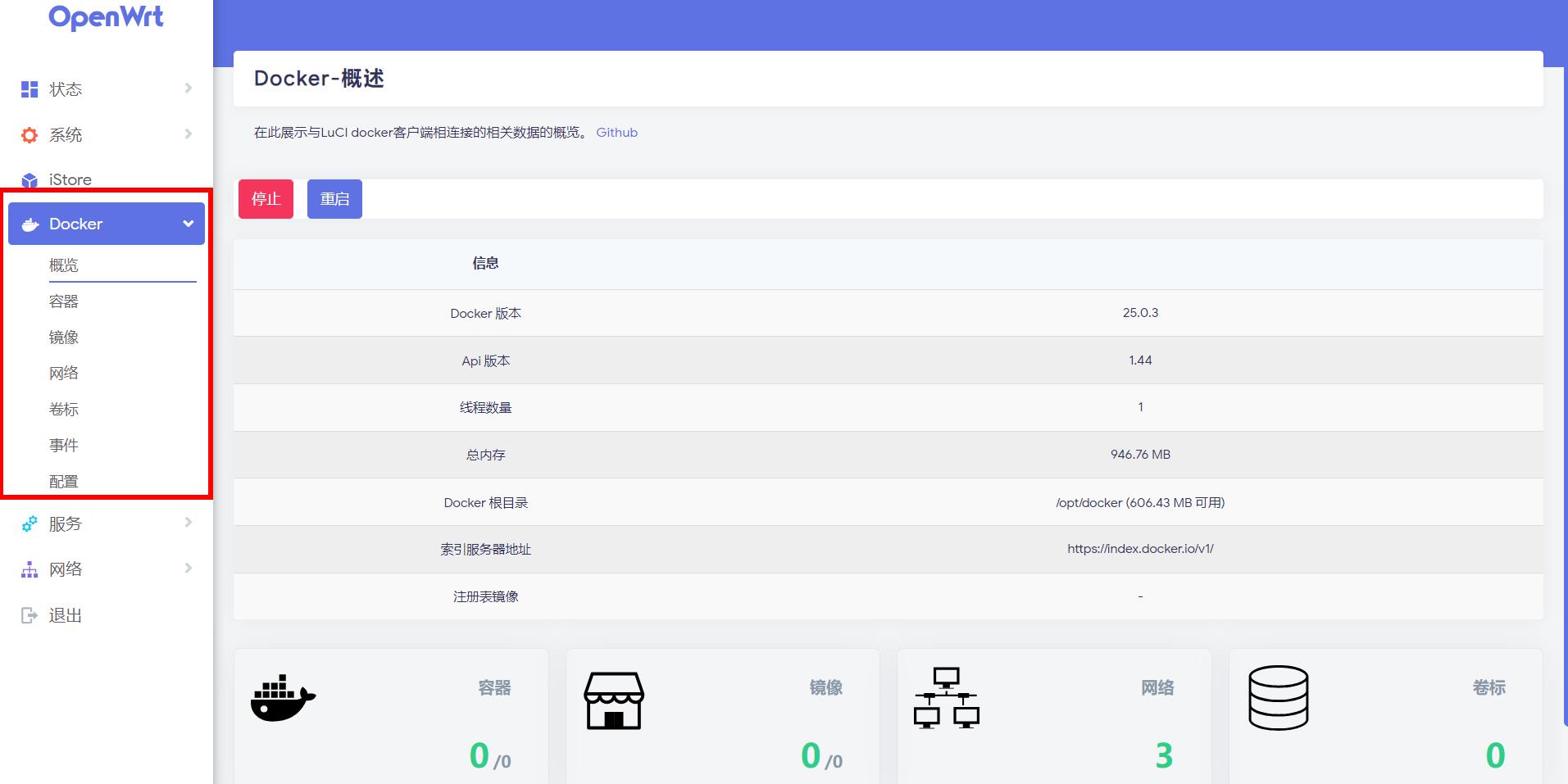Click the 容器 card title

click(495, 688)
